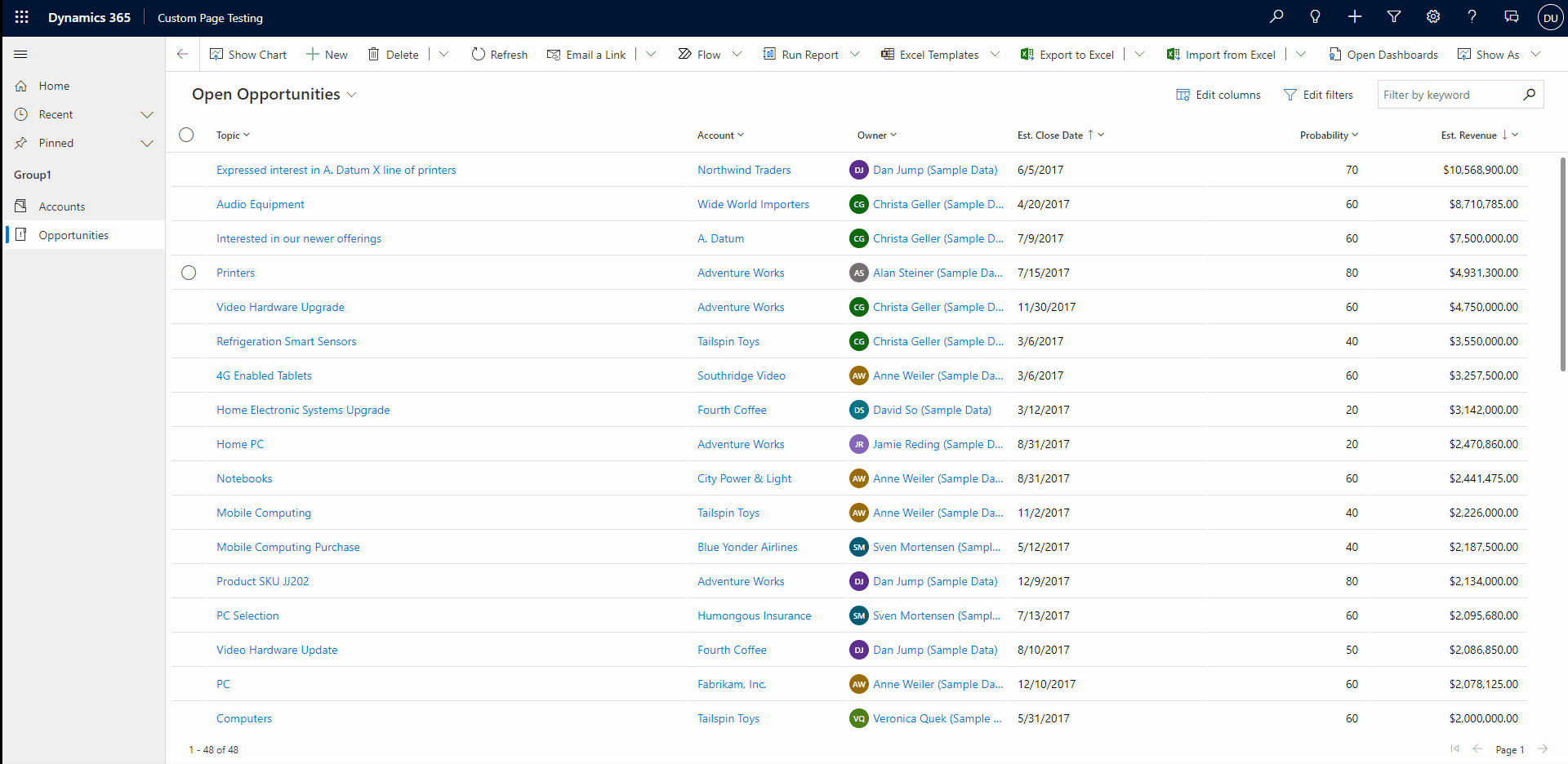Open the Refrigeration Smart Sensors opportunity

tap(286, 341)
